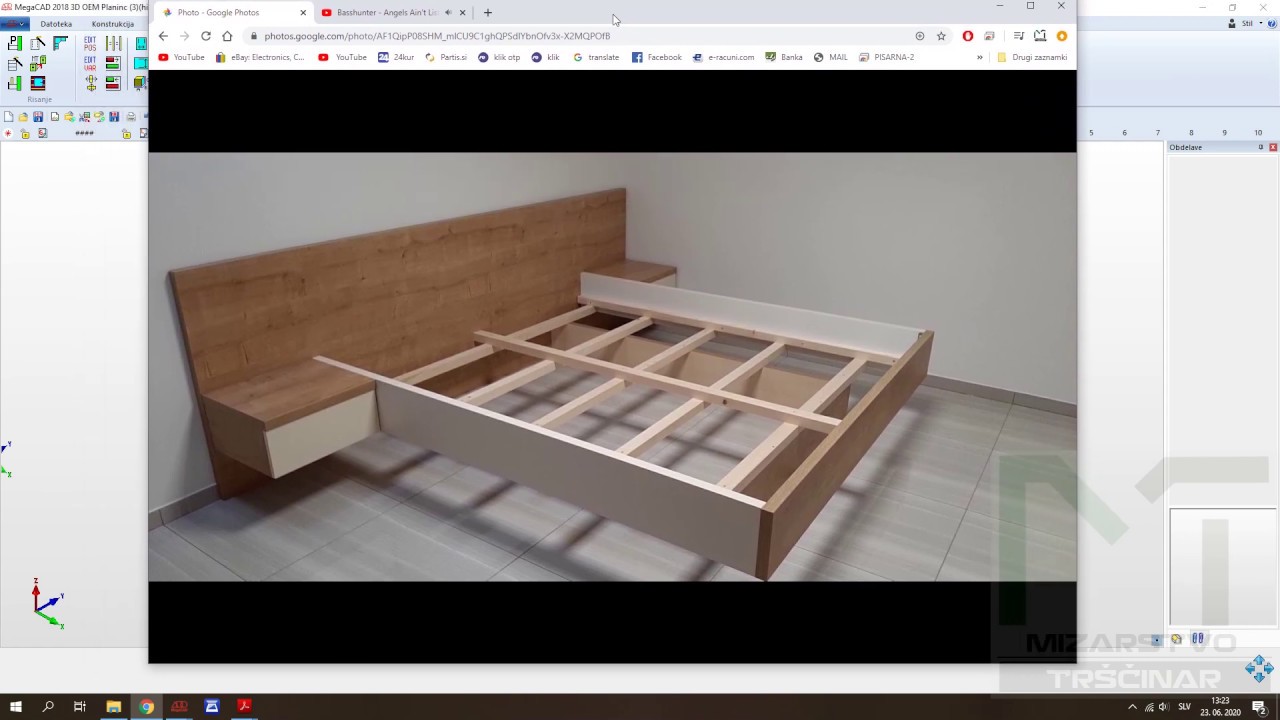Select the EDIT VAR tool in MegaCAD
Viewport: 1280px width, 720px height.
pos(90,63)
